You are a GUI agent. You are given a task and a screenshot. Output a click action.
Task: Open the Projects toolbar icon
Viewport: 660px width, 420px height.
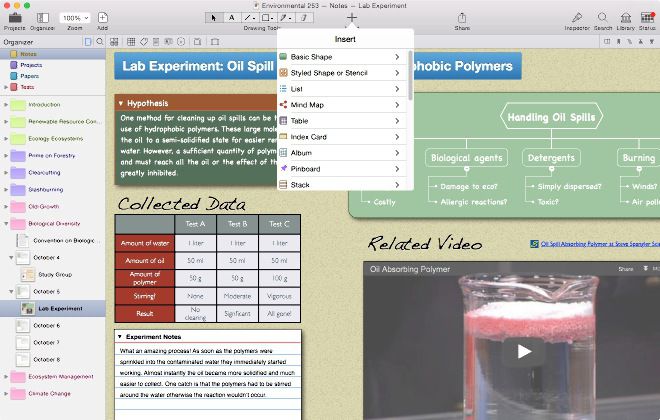pyautogui.click(x=14, y=18)
